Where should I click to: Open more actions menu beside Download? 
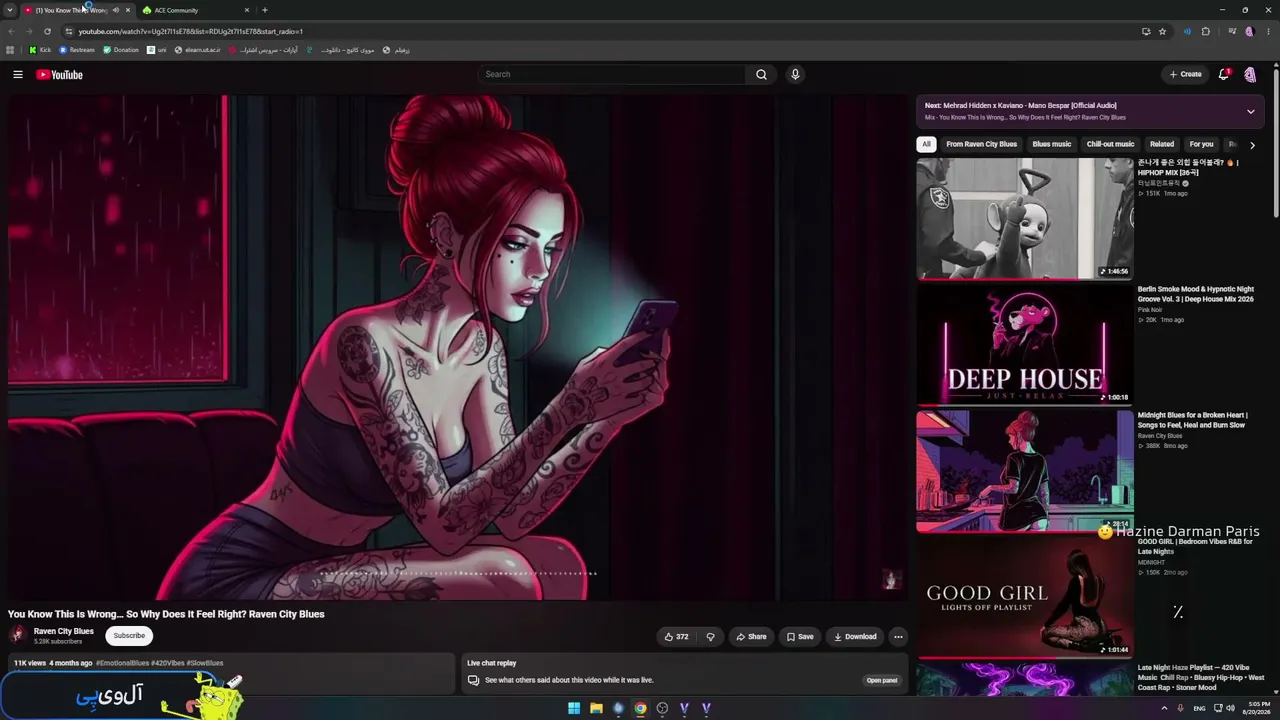[x=898, y=636]
